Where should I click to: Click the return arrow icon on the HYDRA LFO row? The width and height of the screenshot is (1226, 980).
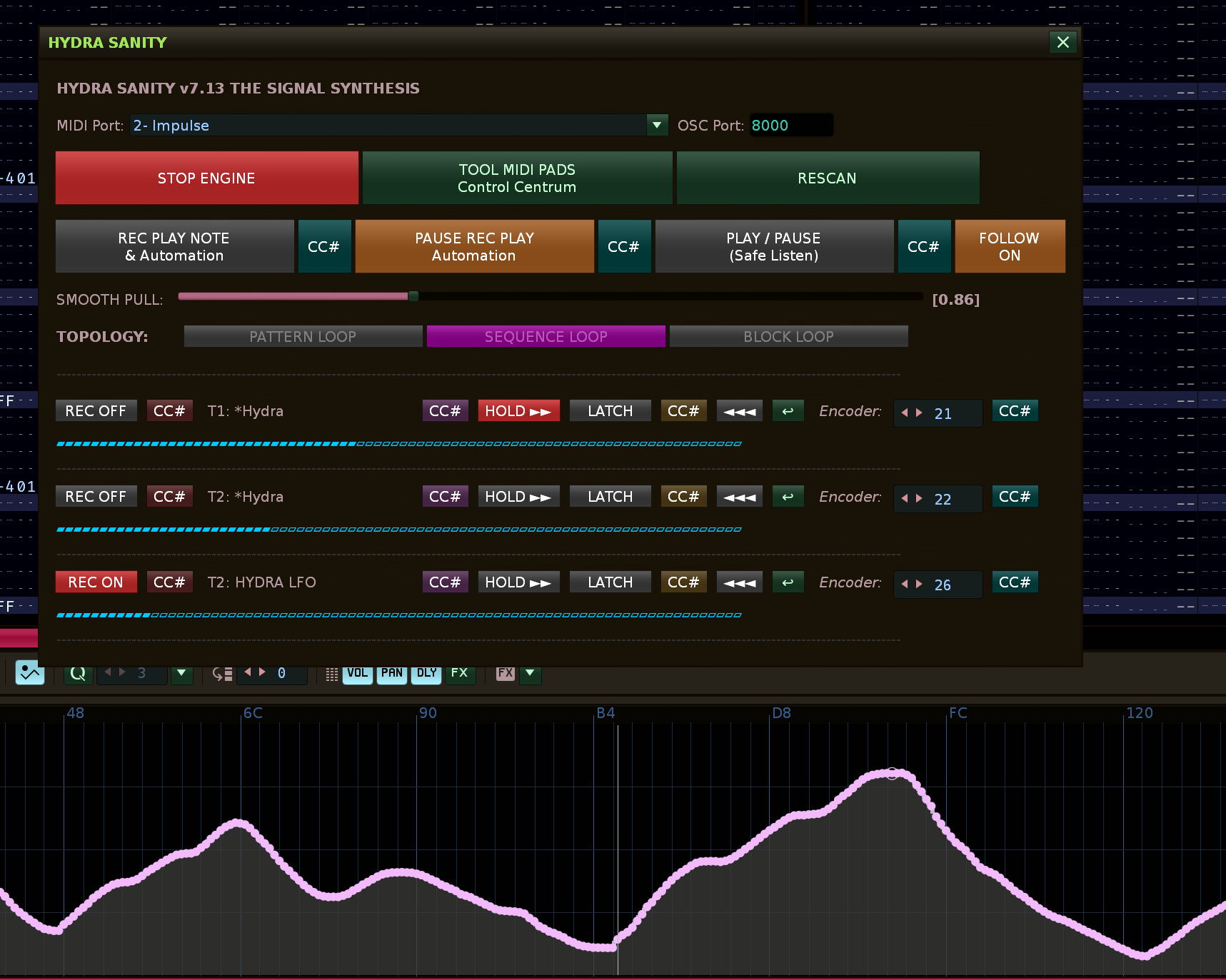click(x=788, y=582)
